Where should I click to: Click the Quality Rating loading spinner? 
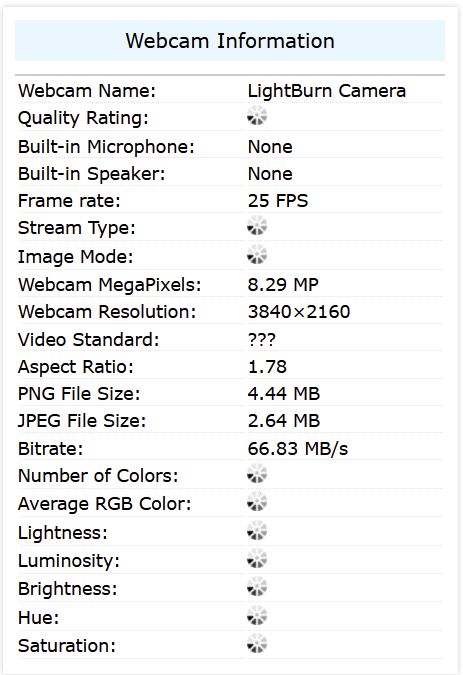(x=257, y=115)
